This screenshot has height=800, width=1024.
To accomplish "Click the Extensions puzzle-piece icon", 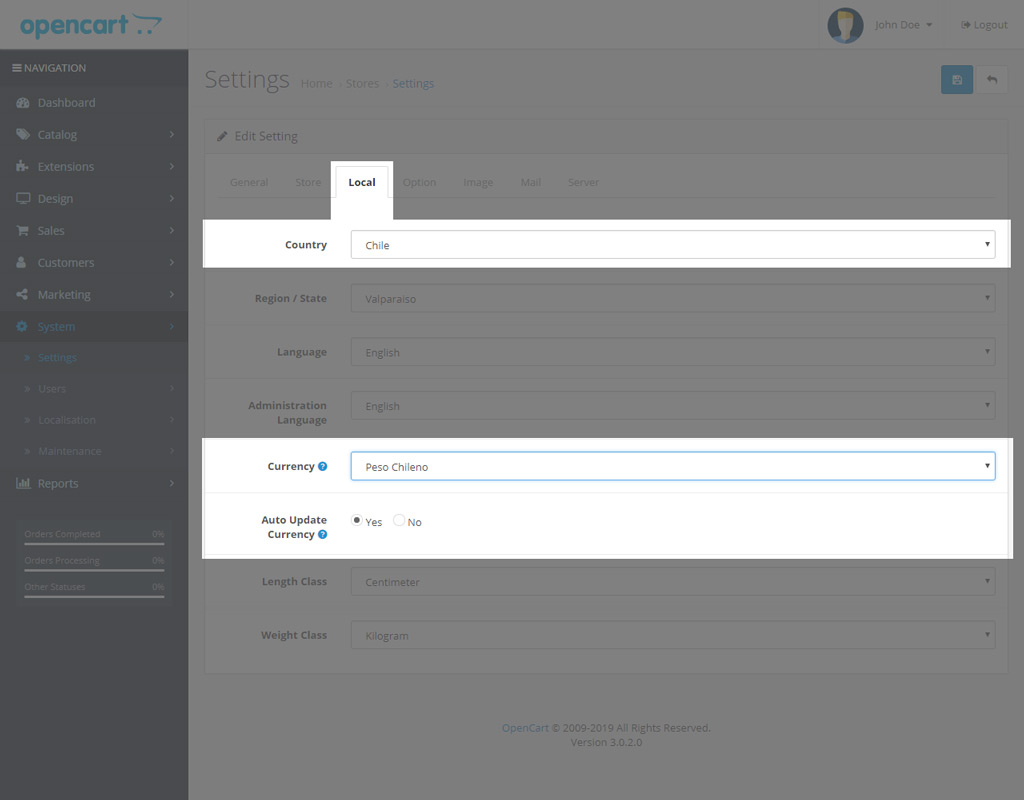I will tap(22, 166).
